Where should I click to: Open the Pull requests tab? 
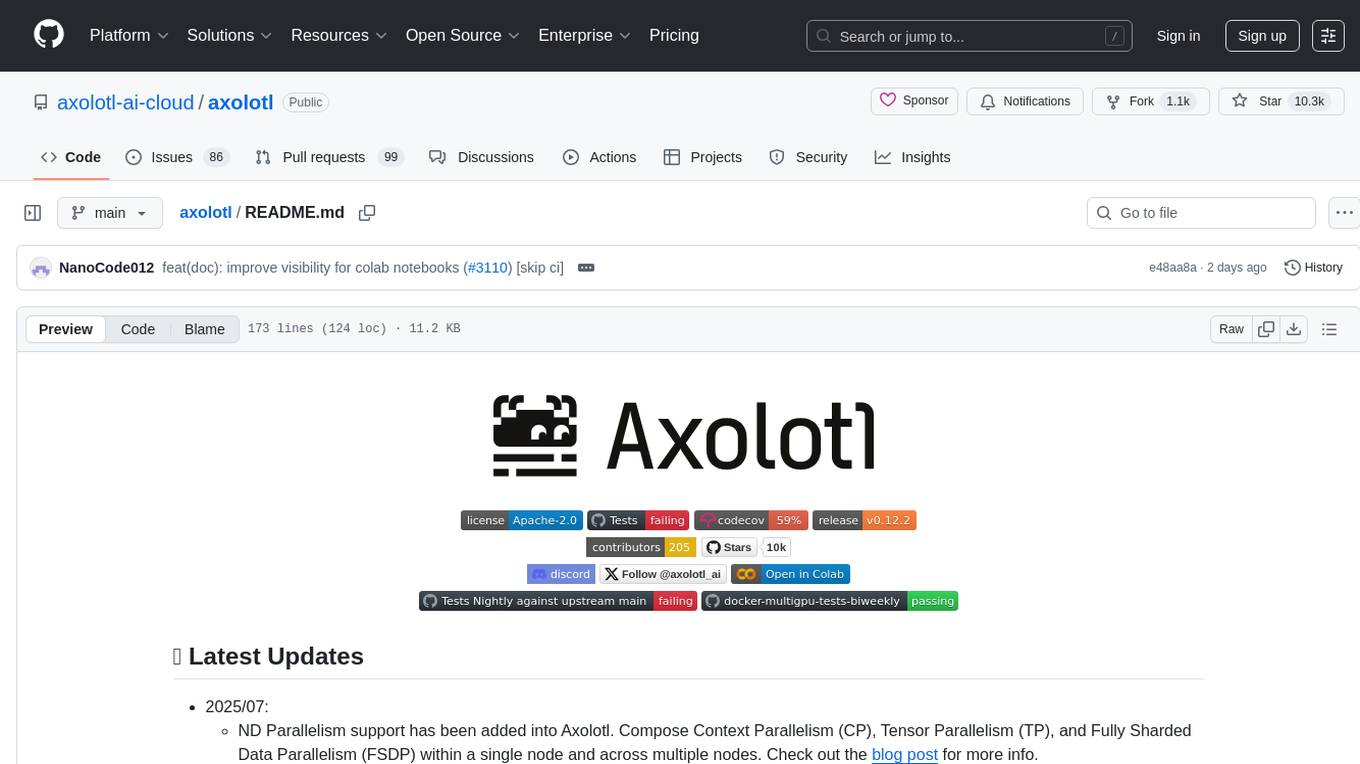coord(329,157)
